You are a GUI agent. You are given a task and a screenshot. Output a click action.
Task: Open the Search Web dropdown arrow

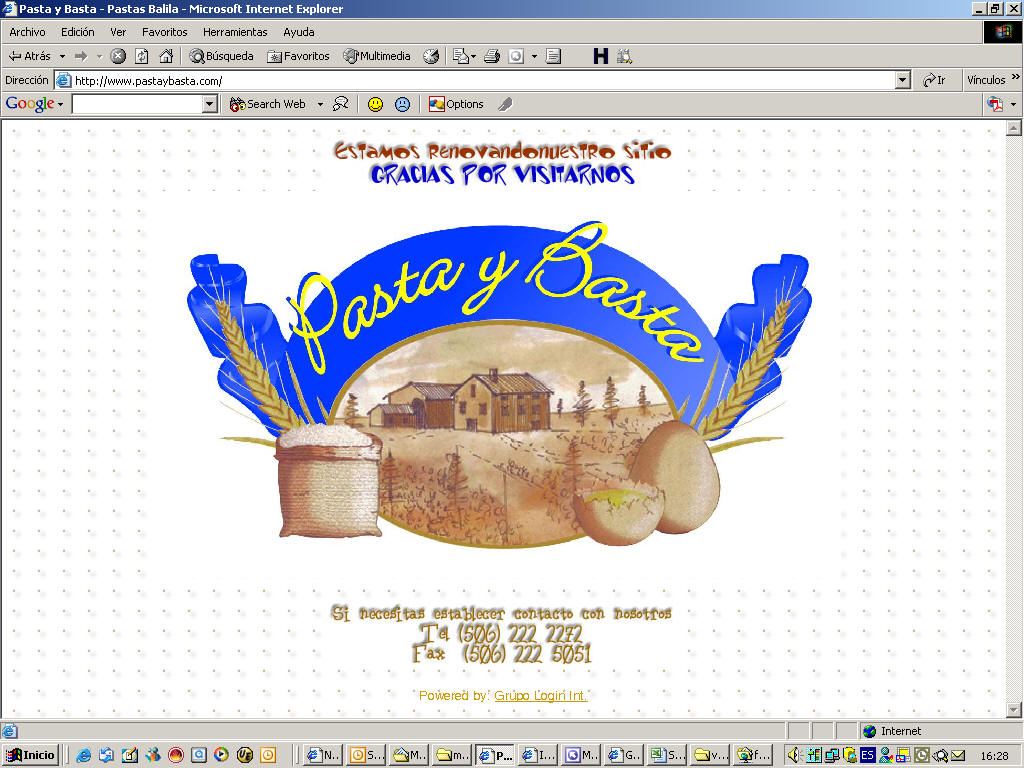coord(320,104)
